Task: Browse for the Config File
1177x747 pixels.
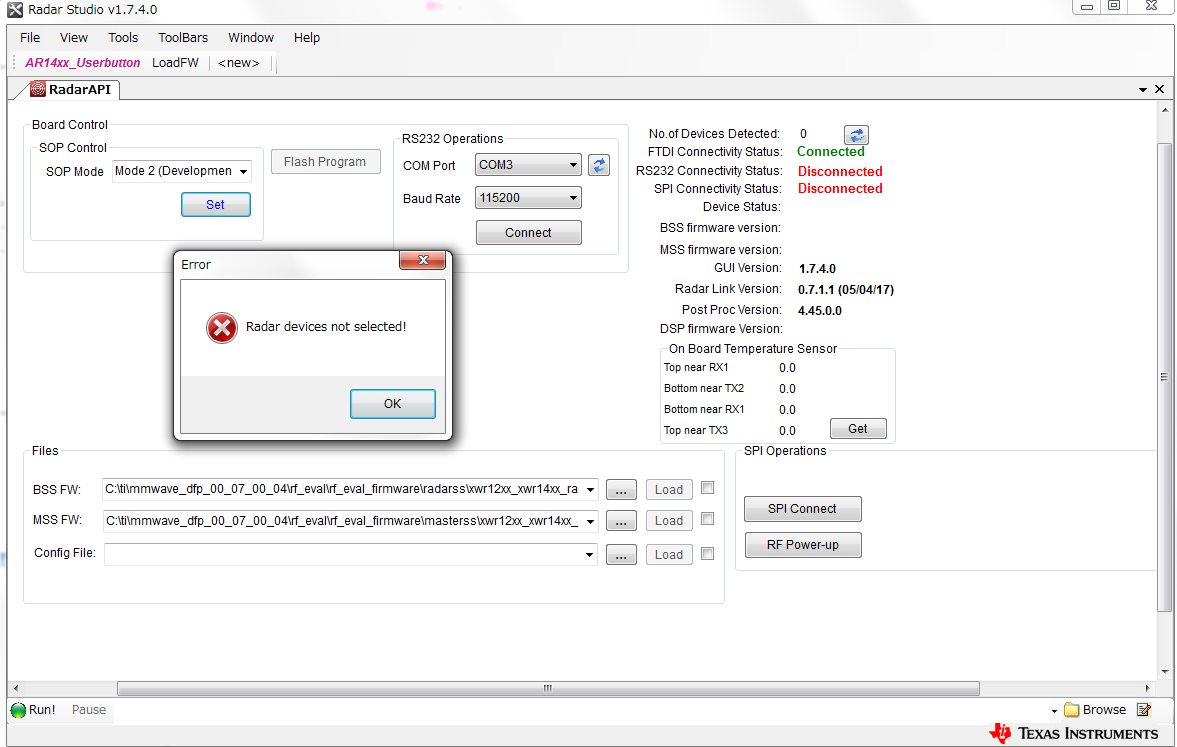Action: pyautogui.click(x=621, y=556)
